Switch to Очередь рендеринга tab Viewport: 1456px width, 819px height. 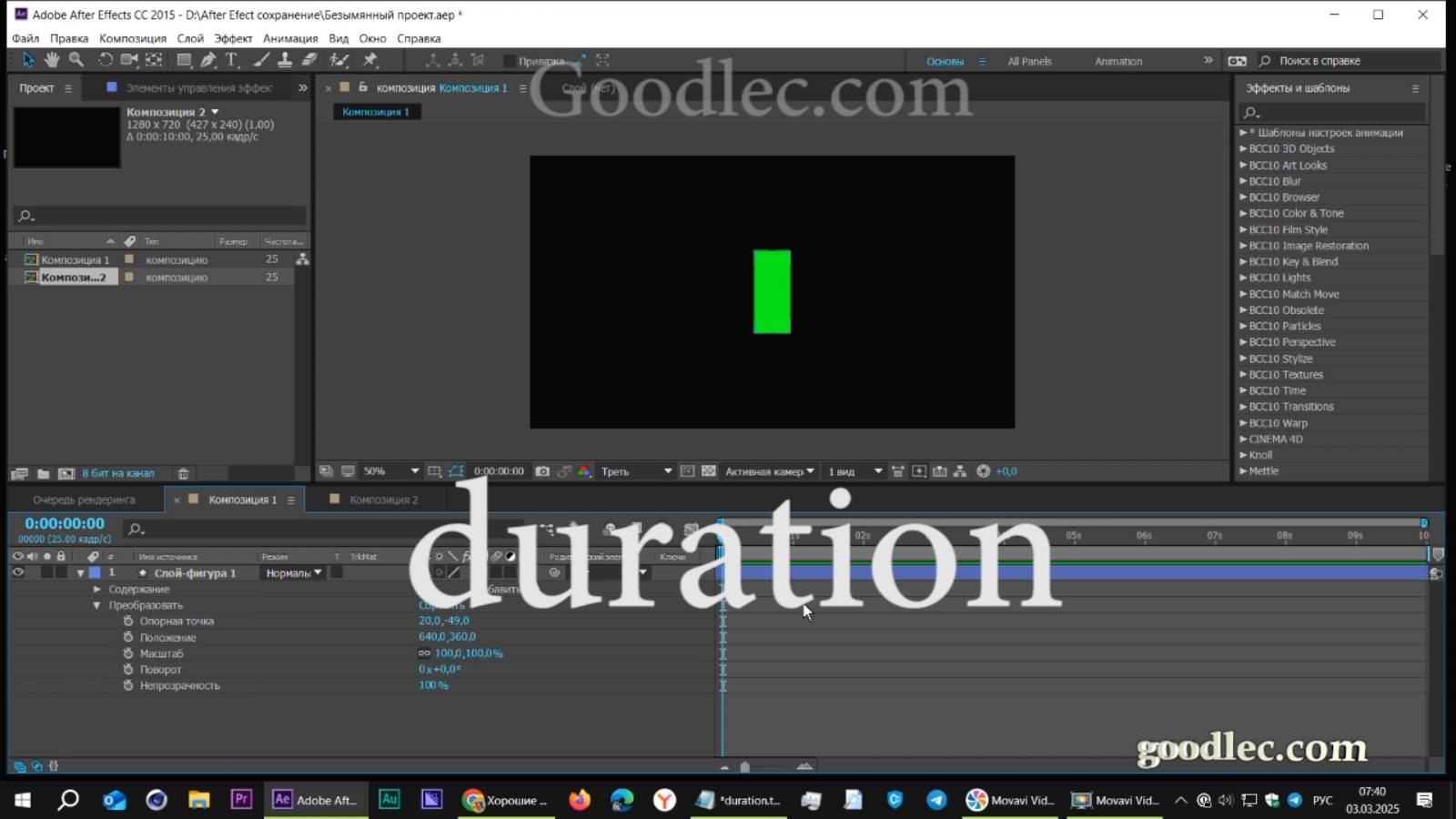tap(84, 500)
